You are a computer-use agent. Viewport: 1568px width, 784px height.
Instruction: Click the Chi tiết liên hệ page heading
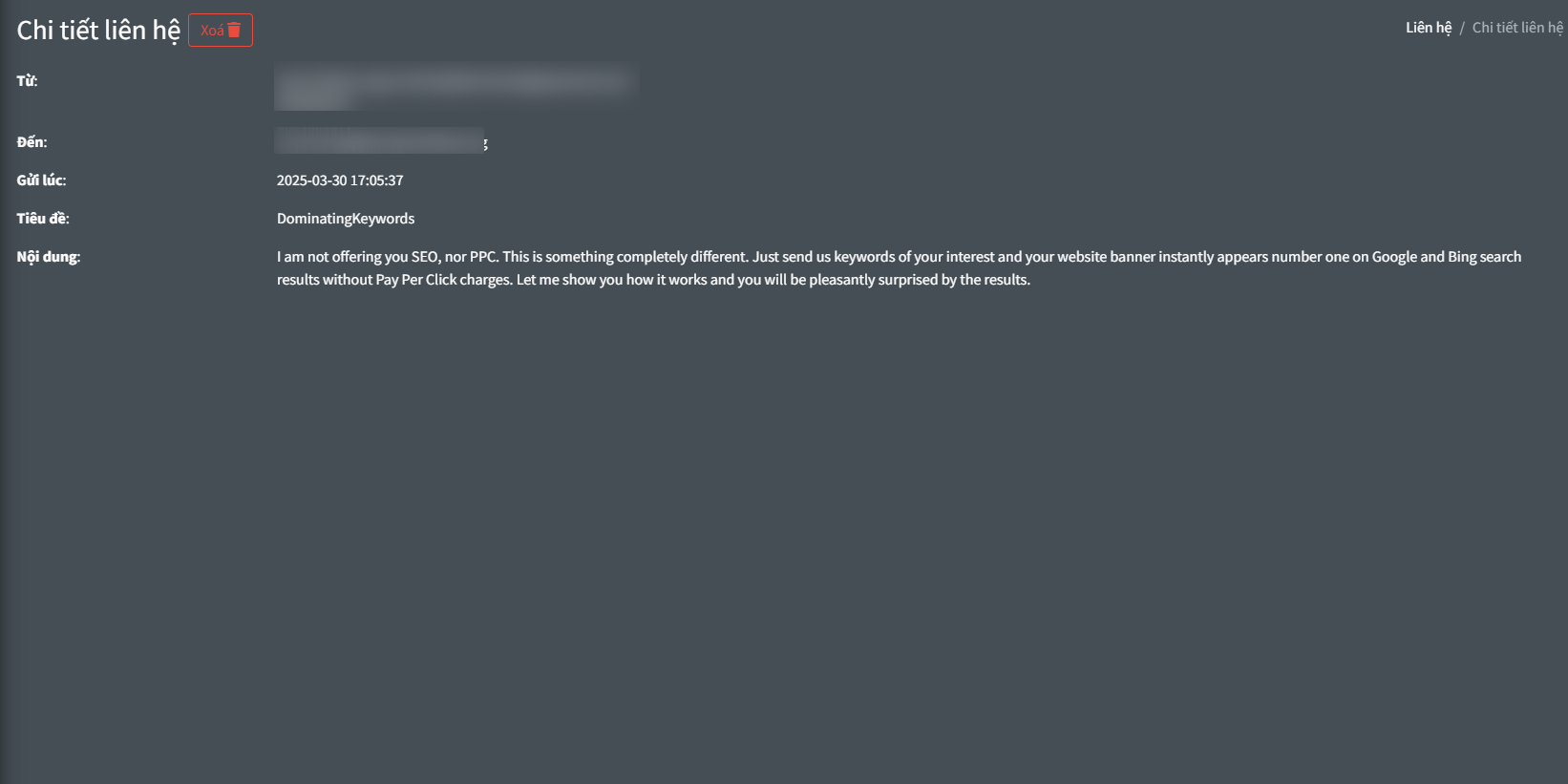pyautogui.click(x=97, y=30)
